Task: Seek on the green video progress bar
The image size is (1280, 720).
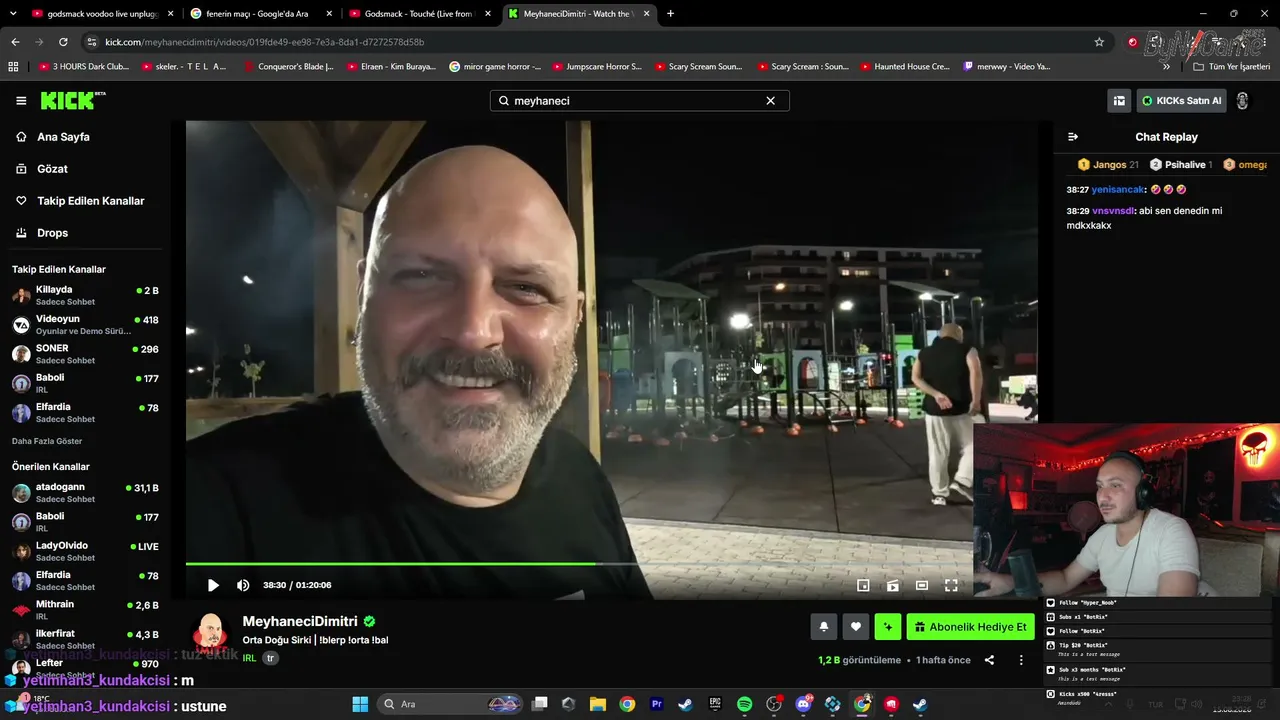Action: (x=612, y=564)
